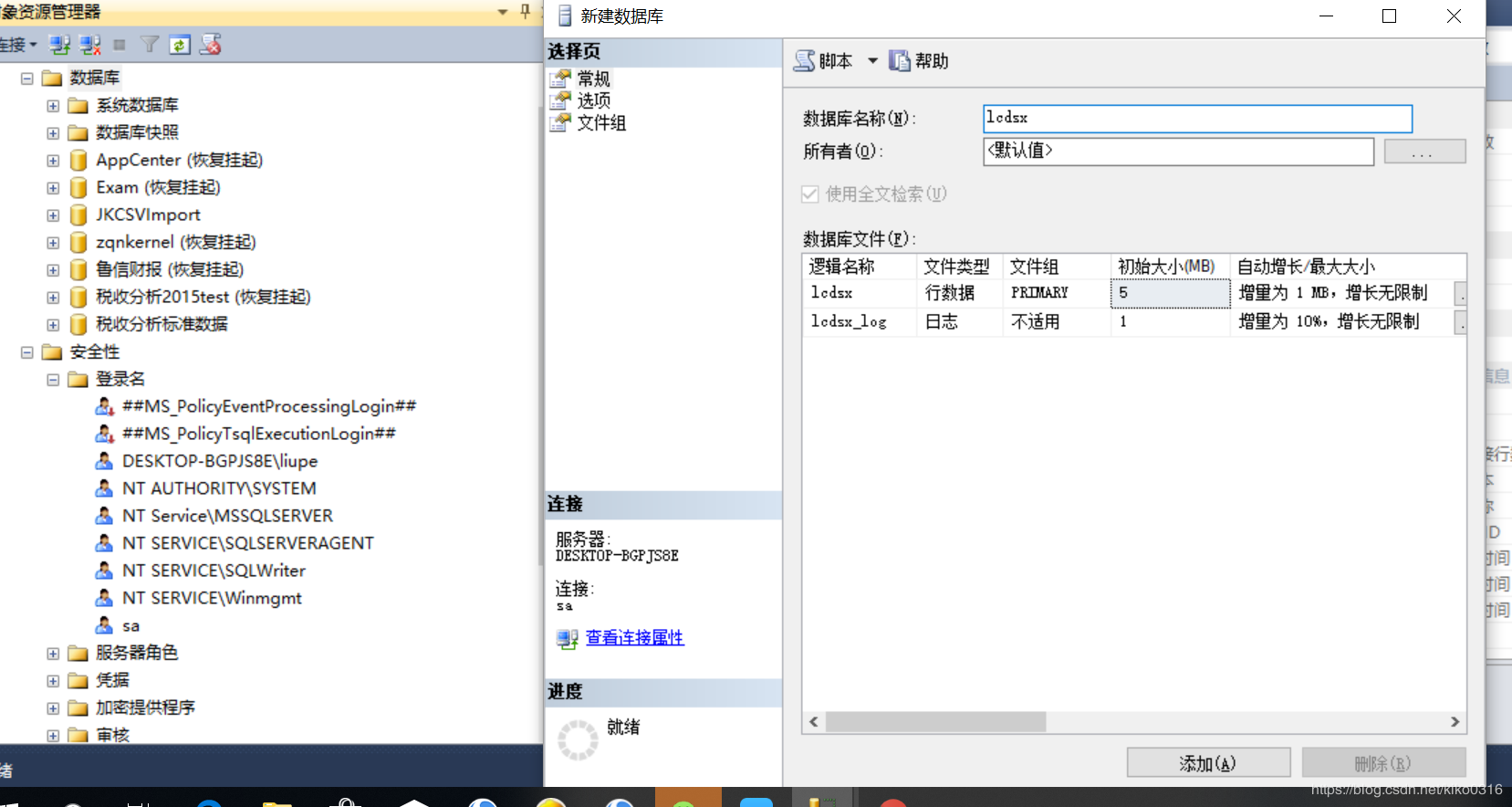
Task: Expand the 税收分析2015test database node
Action: pos(53,298)
